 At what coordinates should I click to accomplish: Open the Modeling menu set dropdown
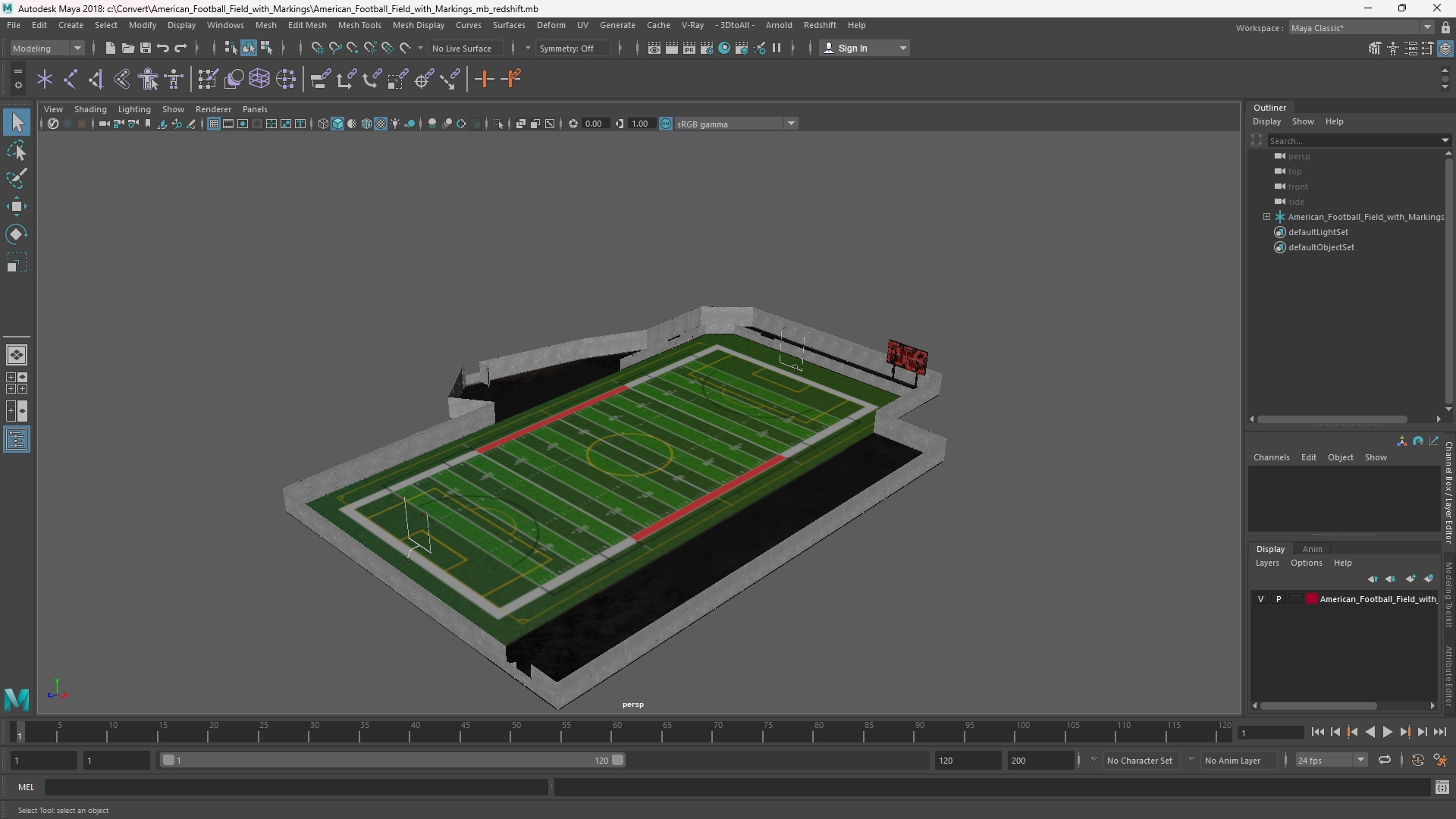point(47,49)
